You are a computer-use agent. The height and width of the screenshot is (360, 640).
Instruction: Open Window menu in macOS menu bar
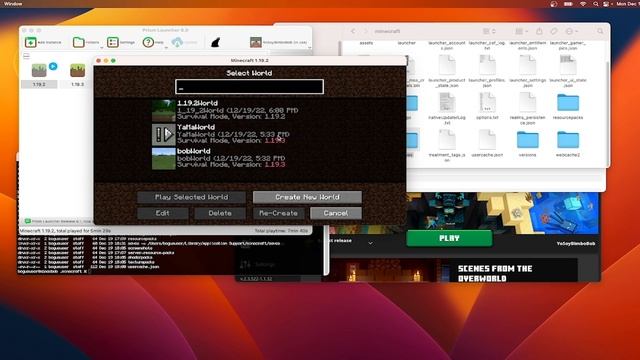click(x=13, y=4)
